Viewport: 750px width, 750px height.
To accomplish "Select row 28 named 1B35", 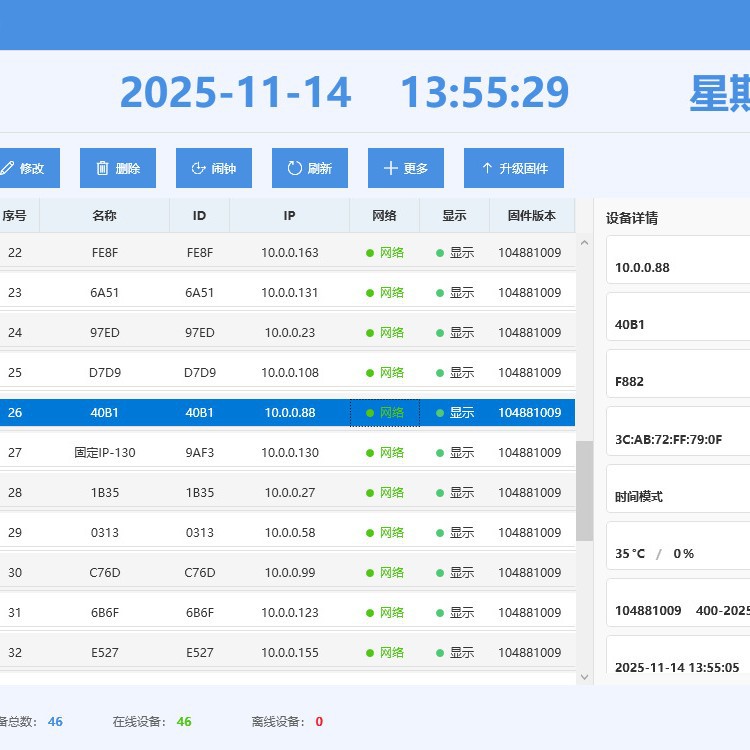I will pyautogui.click(x=287, y=493).
